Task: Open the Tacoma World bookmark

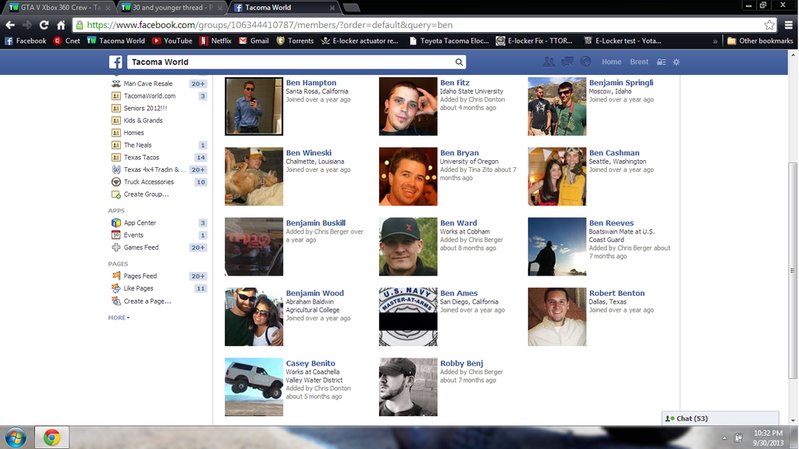Action: point(116,41)
